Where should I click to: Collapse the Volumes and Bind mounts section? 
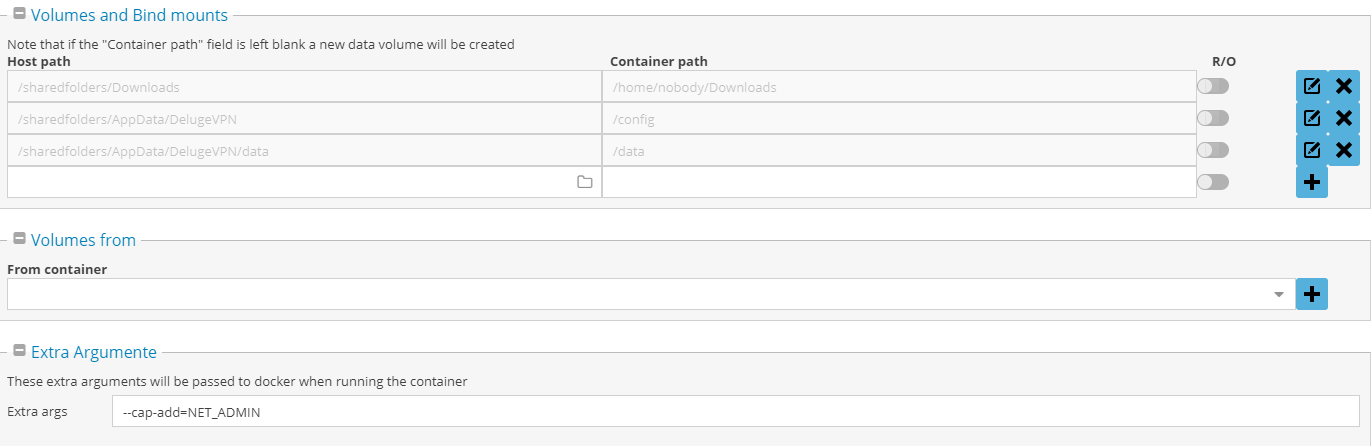[19, 15]
